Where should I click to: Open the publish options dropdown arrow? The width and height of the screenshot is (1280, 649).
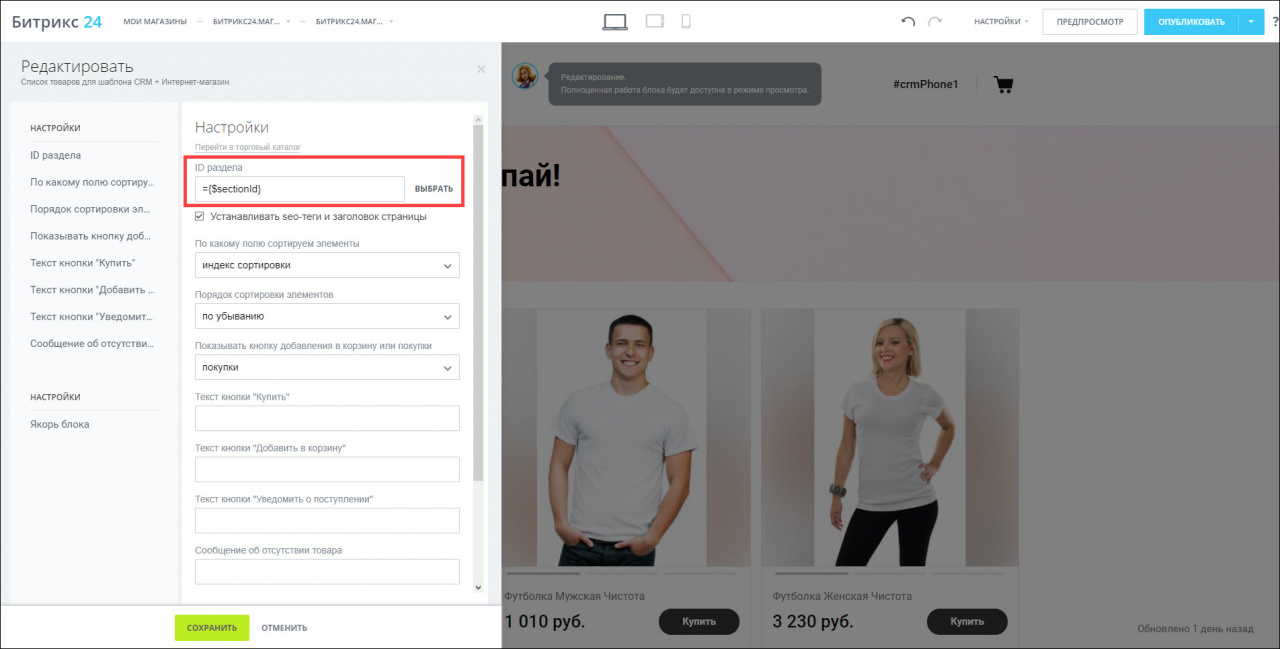click(1250, 21)
